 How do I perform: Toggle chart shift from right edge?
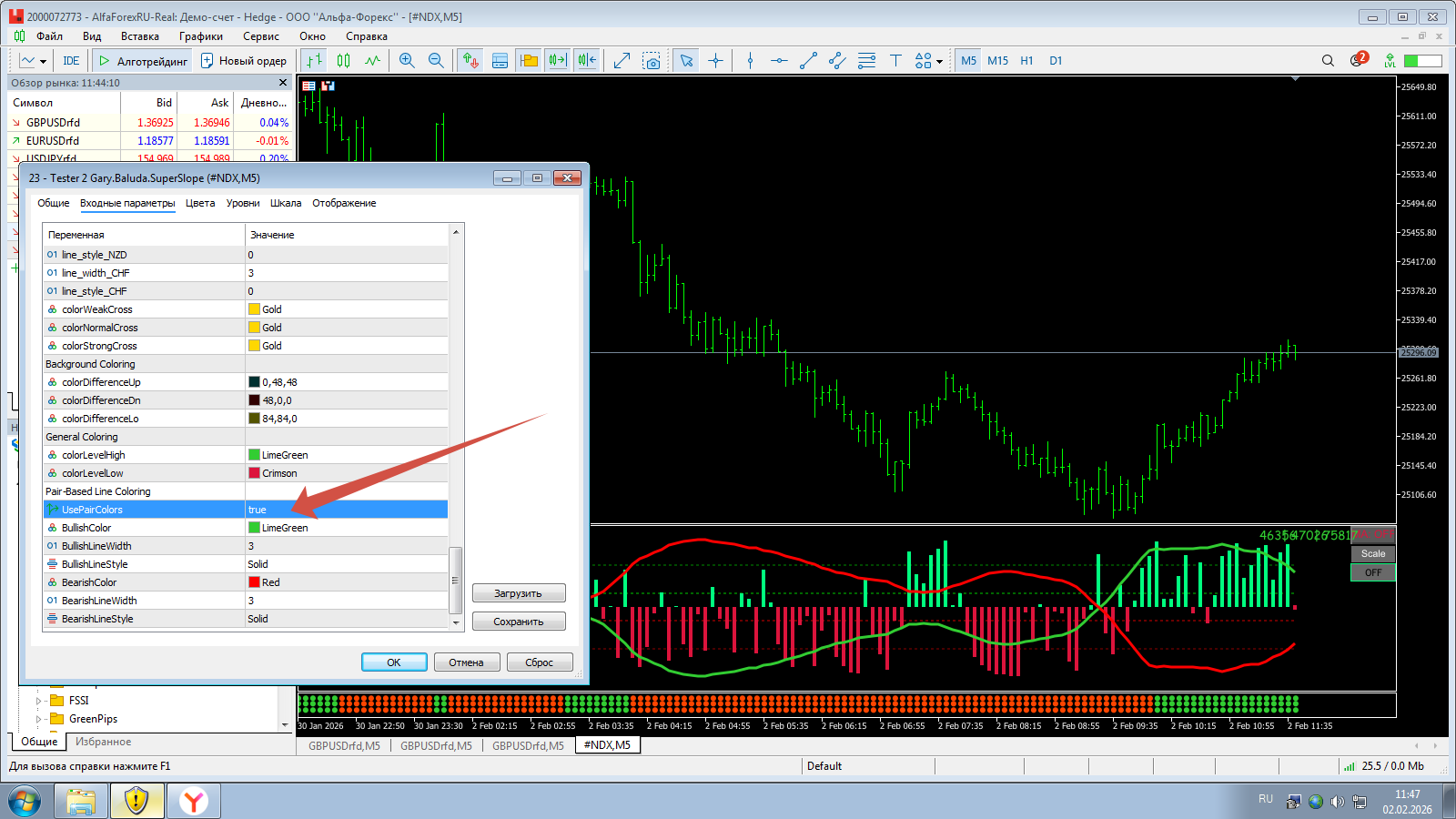tap(587, 61)
